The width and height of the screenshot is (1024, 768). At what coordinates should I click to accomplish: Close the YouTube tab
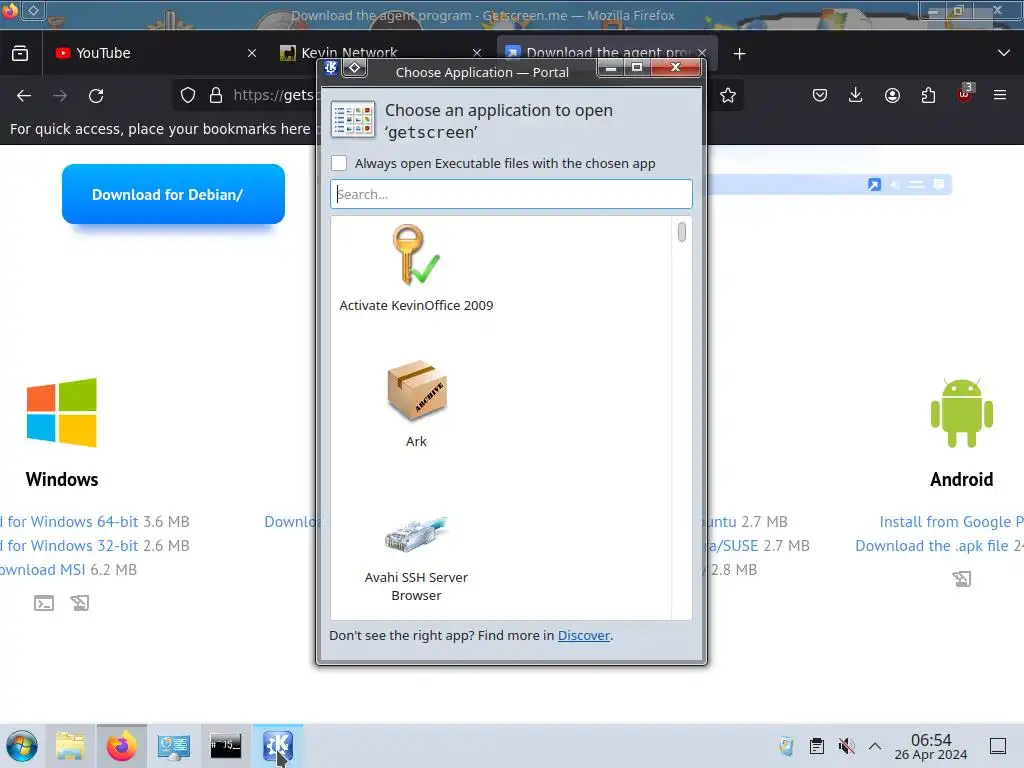(252, 54)
